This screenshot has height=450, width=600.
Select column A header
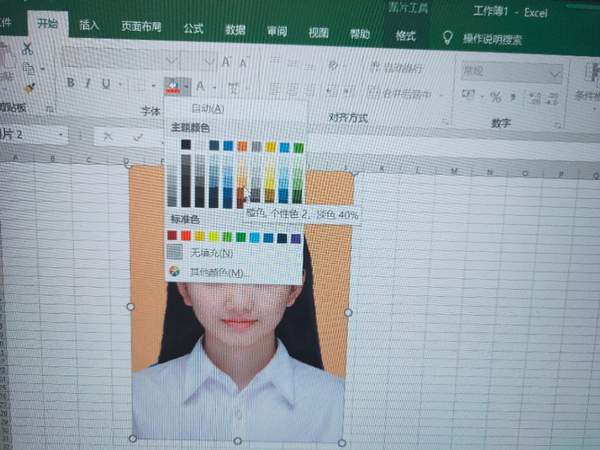pos(15,157)
